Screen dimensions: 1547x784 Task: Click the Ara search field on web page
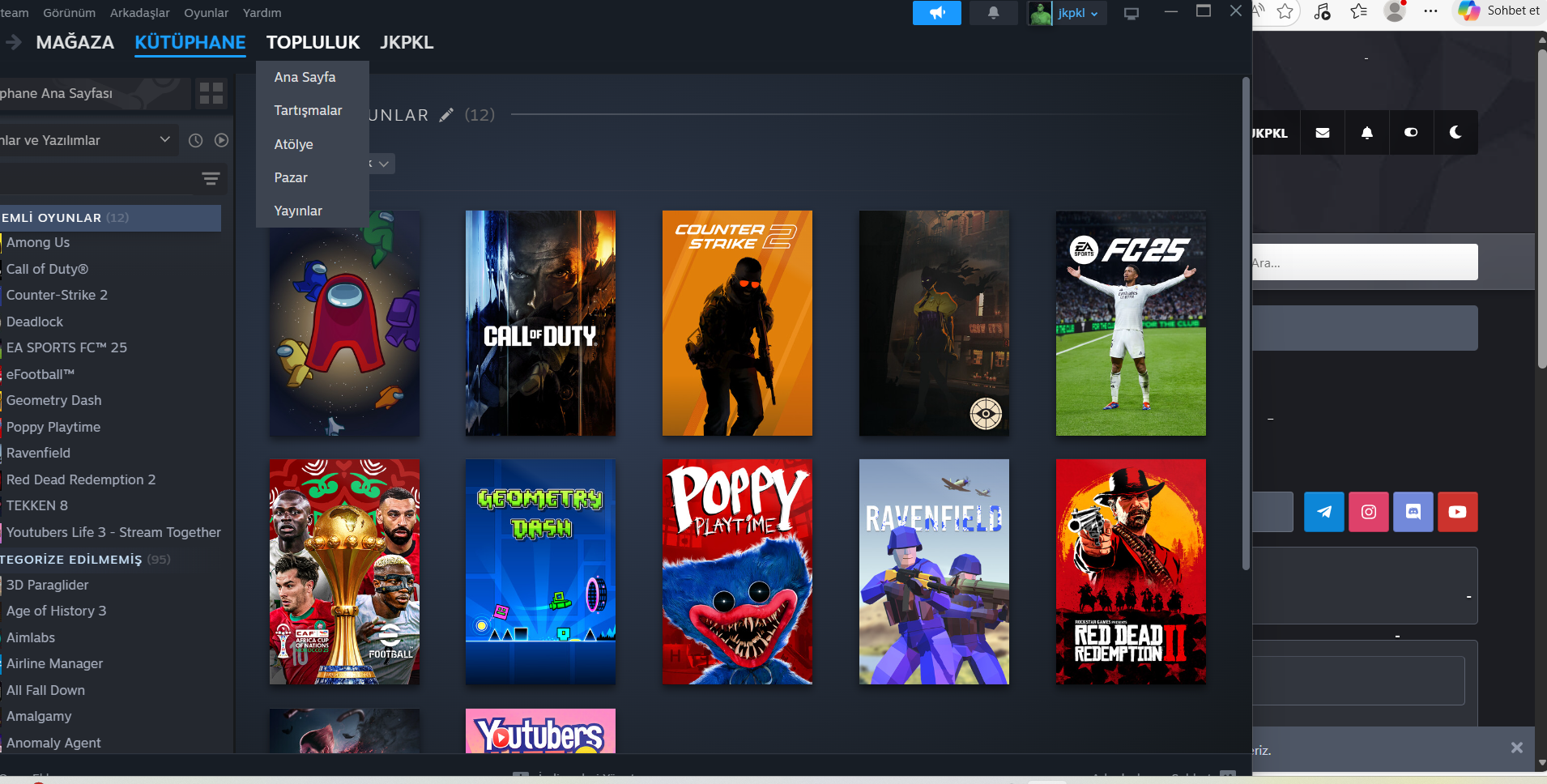1365,262
